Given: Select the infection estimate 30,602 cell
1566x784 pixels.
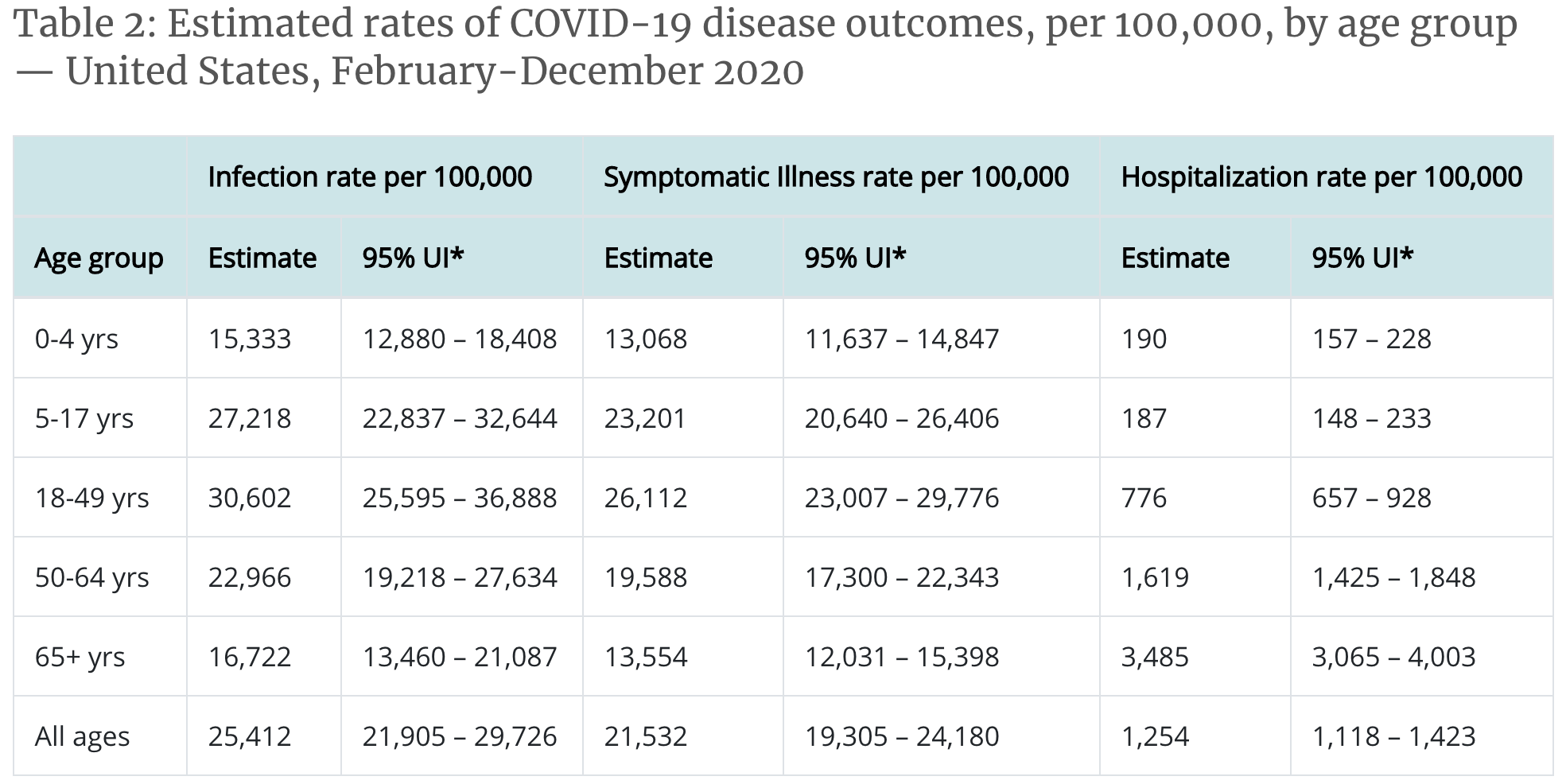Looking at the screenshot, I should pyautogui.click(x=250, y=498).
